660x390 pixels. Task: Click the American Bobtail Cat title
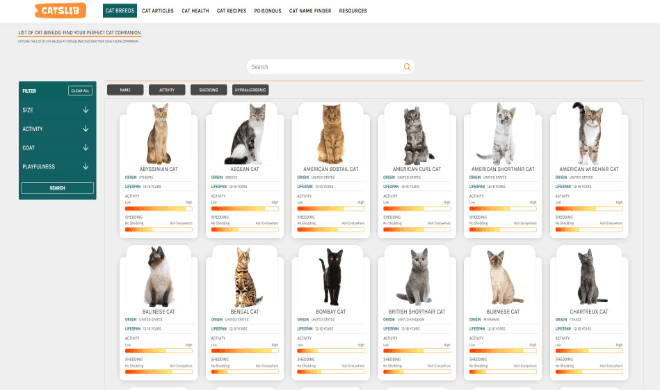tap(331, 169)
